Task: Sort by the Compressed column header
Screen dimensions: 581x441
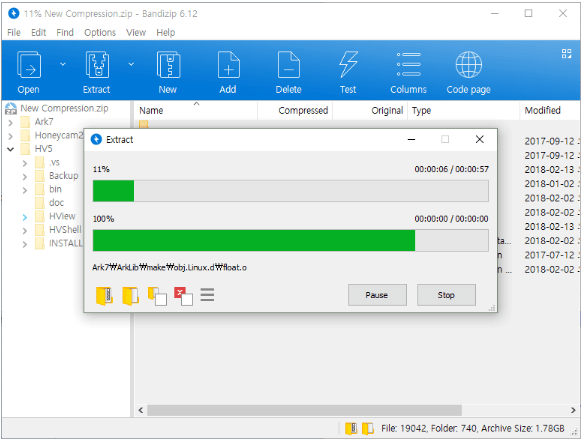Action: [295, 110]
